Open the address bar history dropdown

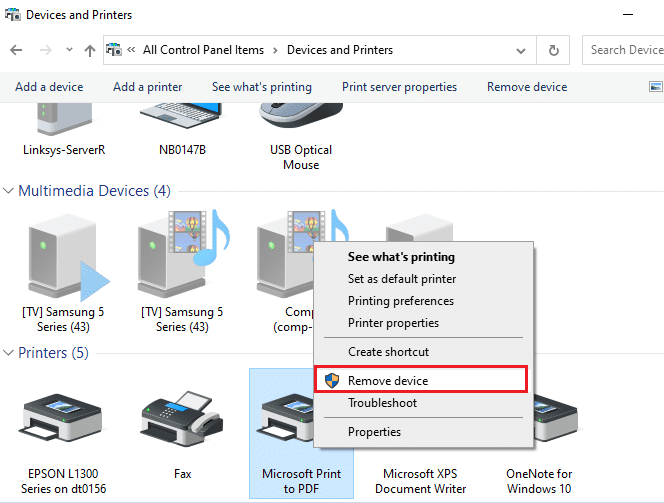click(521, 50)
